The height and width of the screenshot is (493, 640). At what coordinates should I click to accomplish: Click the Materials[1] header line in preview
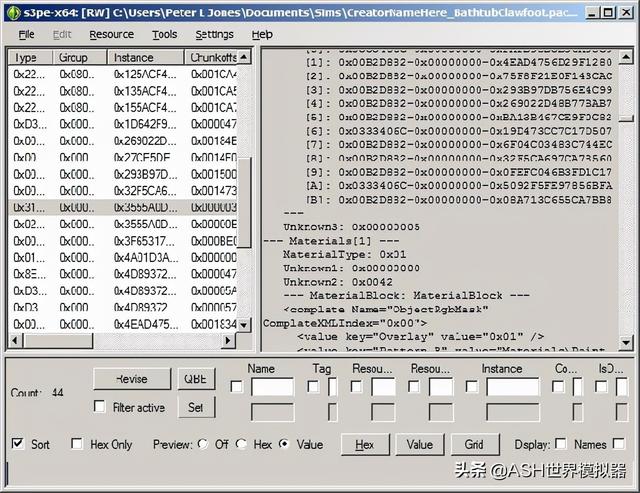coord(331,241)
